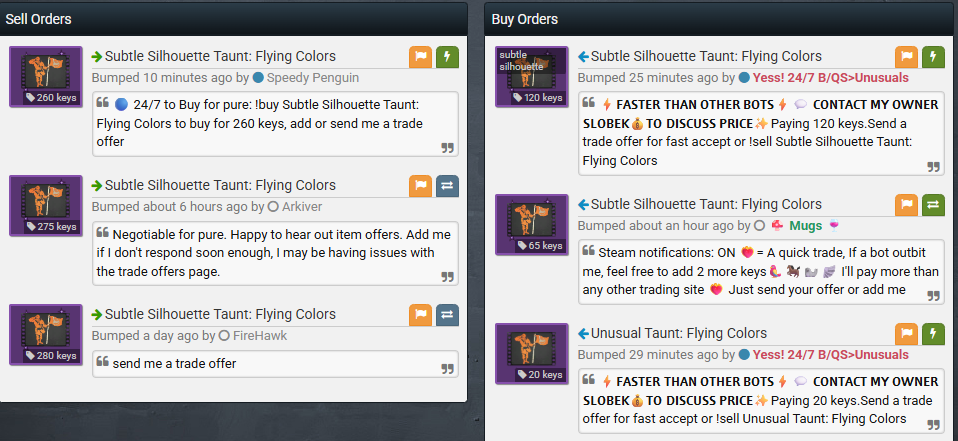Open the first sell order title Subtle Silhouette Taunt
Viewport: 958px width, 441px height.
(220, 56)
